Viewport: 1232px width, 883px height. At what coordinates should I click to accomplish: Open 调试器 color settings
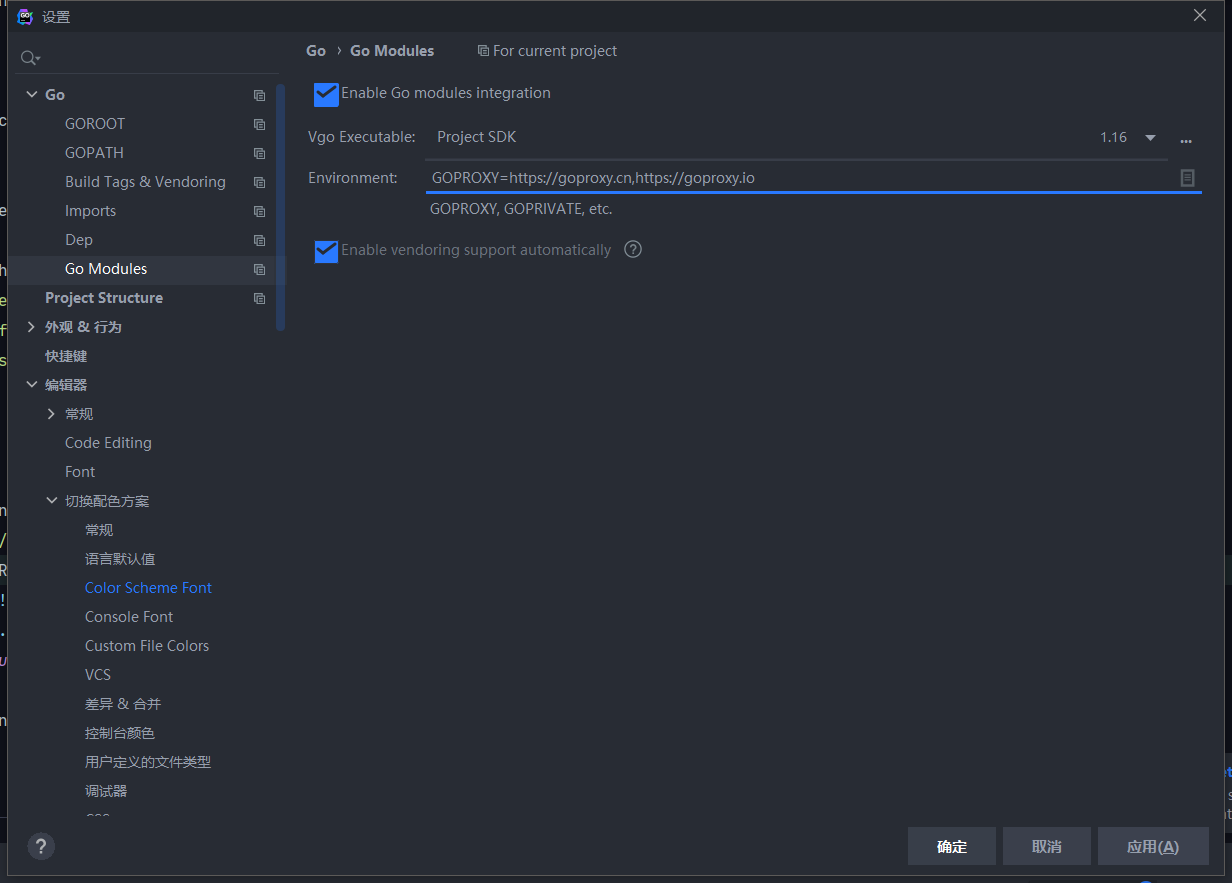coord(106,791)
